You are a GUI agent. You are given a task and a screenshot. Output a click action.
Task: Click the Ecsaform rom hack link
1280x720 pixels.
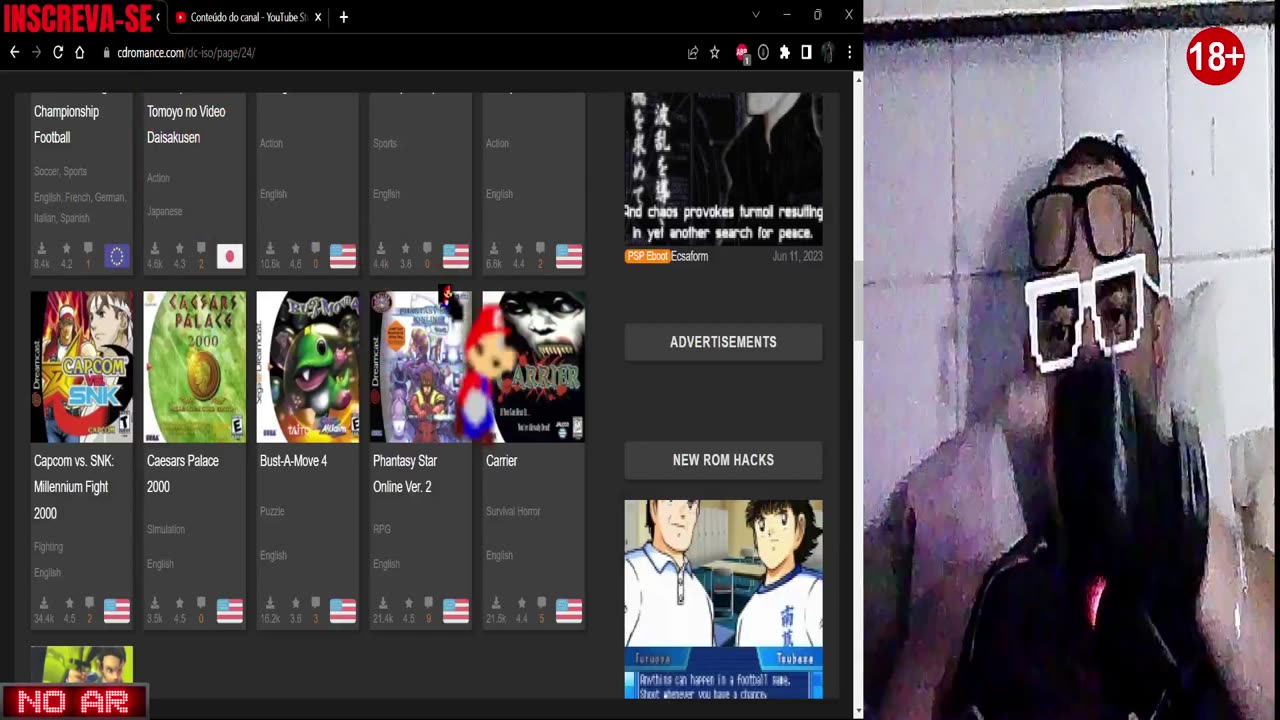[689, 256]
